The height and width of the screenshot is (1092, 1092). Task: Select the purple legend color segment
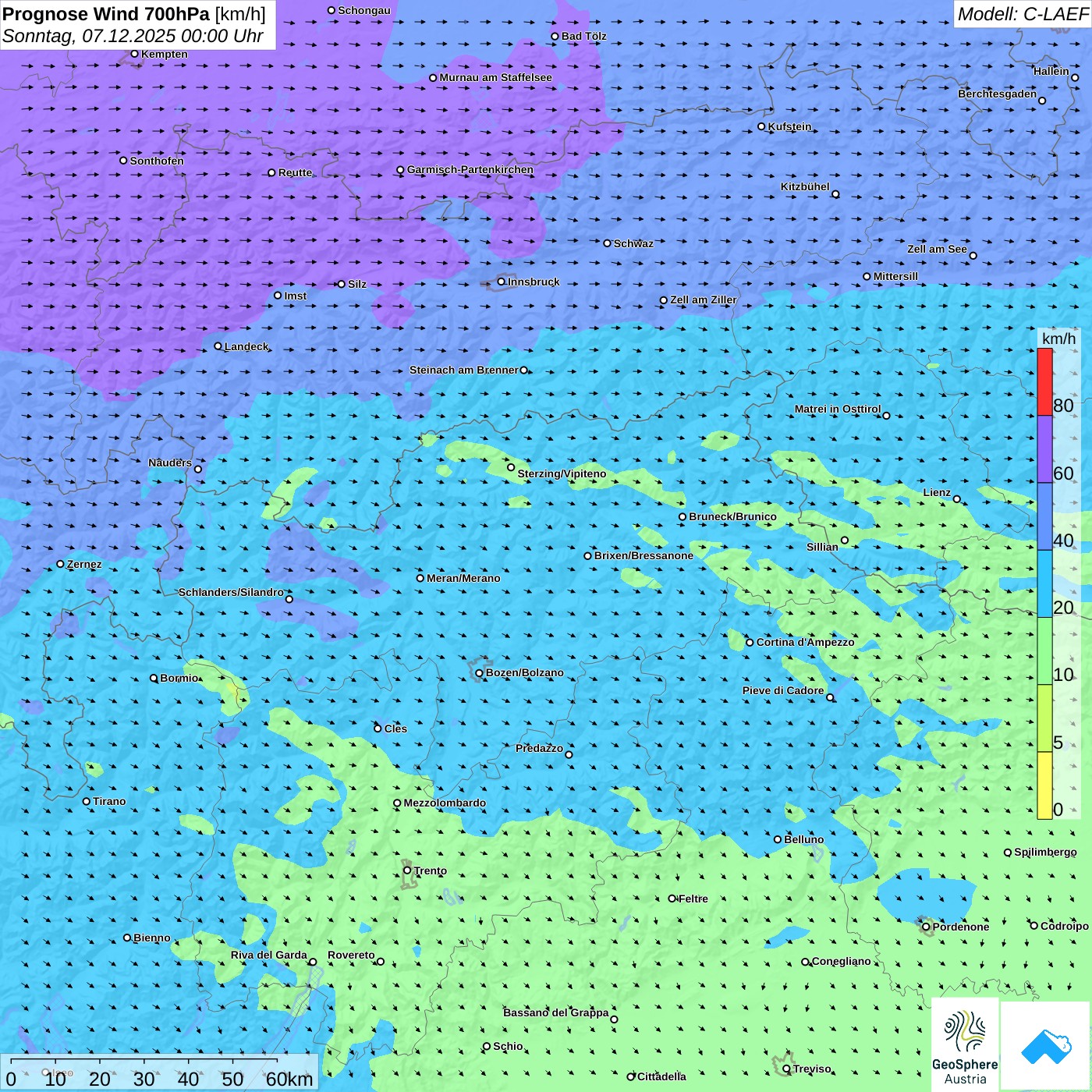coord(1044,449)
